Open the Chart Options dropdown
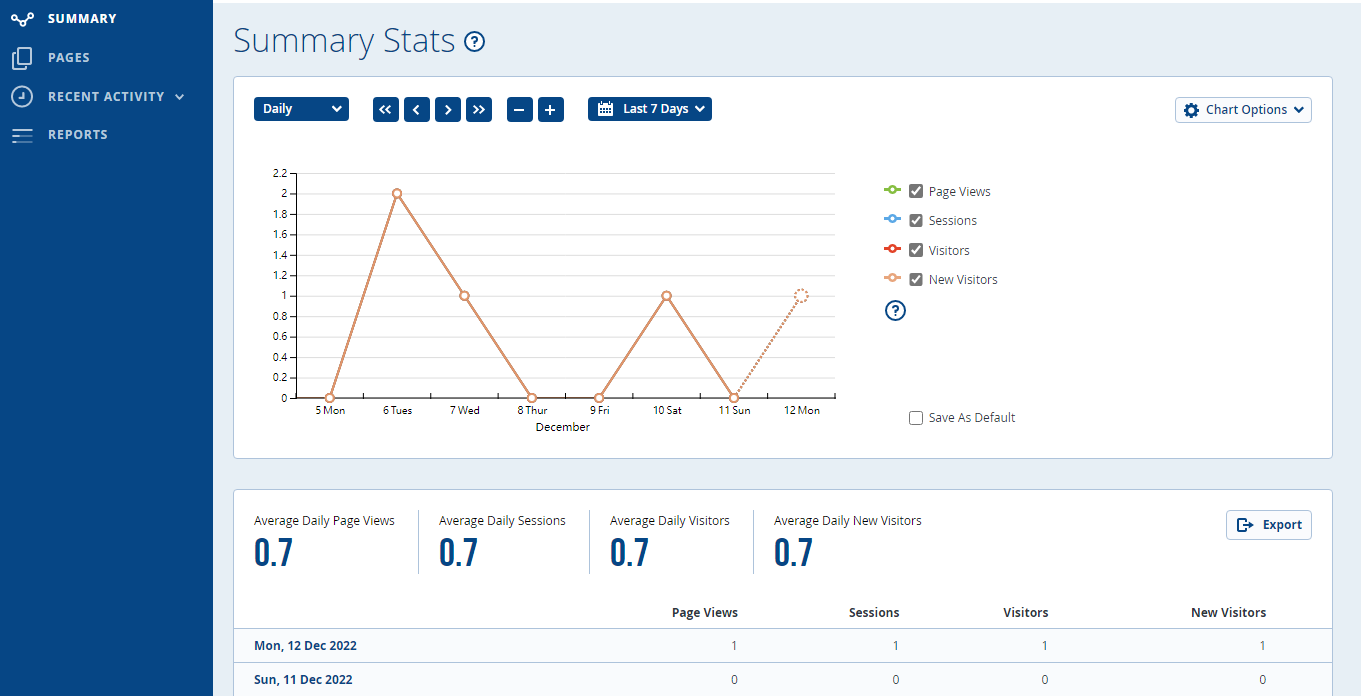The image size is (1361, 696). 1243,110
